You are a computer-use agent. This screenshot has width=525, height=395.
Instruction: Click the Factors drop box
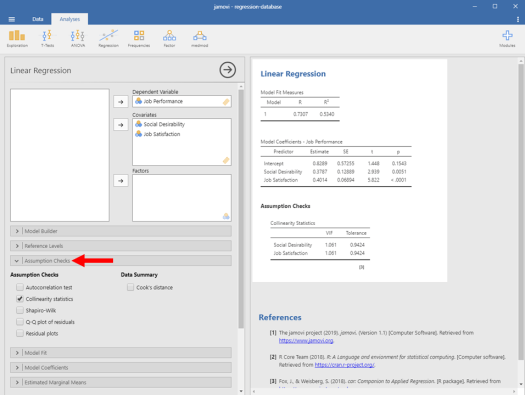pos(182,198)
